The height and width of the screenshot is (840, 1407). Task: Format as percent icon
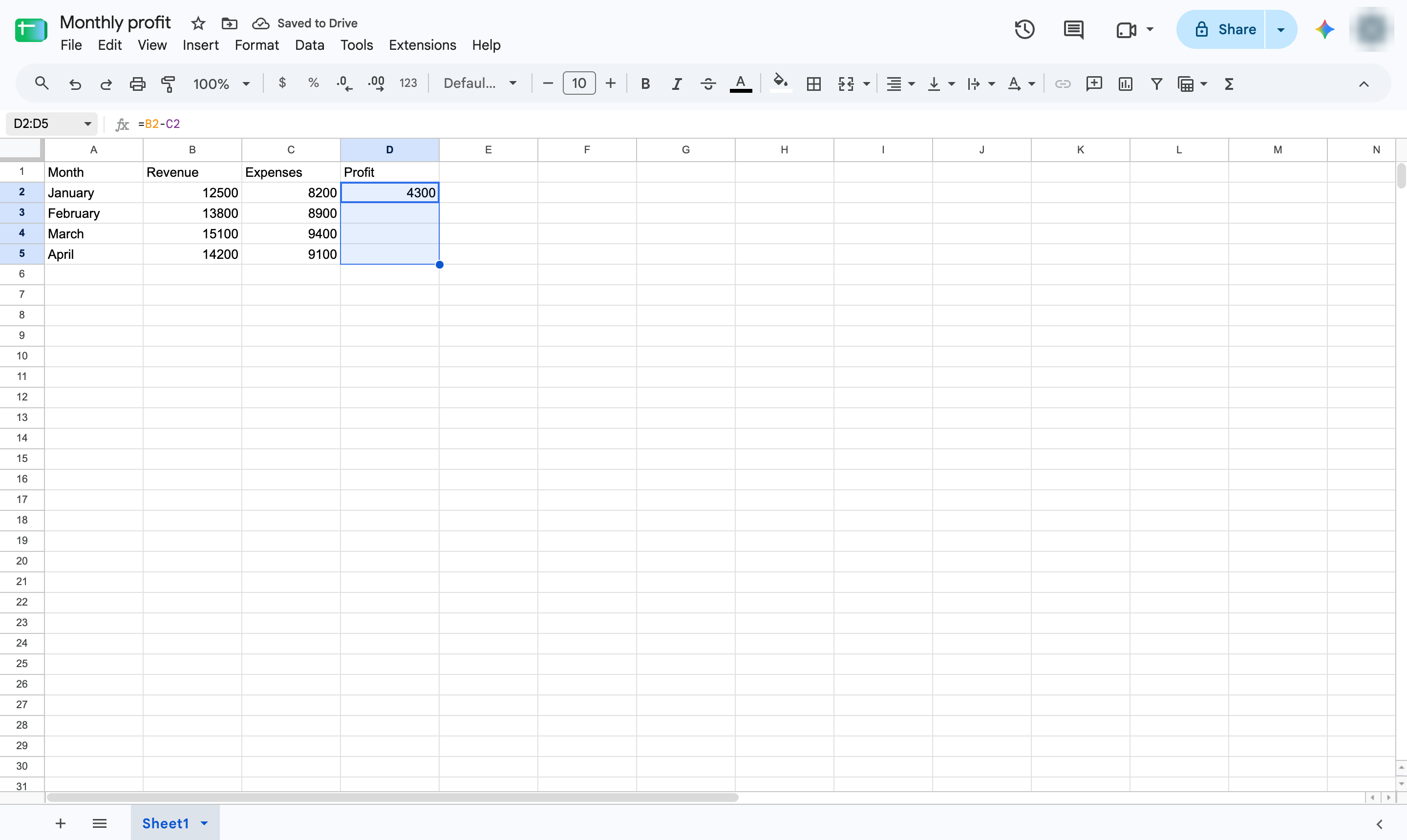[x=313, y=83]
